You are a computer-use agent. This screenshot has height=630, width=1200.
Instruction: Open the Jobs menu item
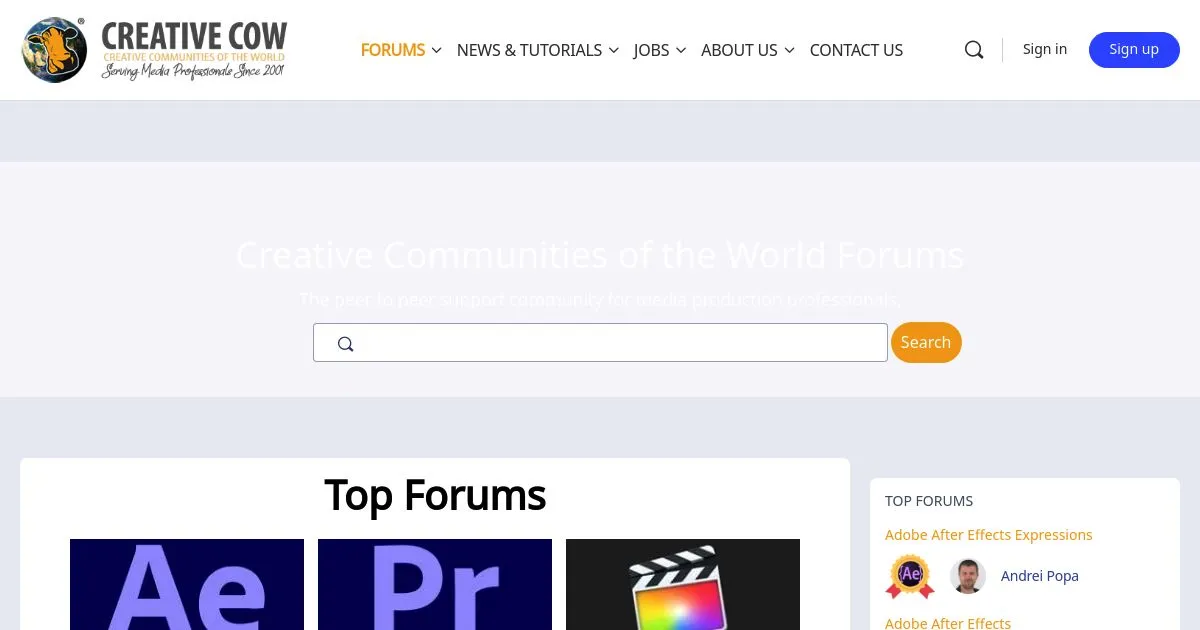[651, 50]
